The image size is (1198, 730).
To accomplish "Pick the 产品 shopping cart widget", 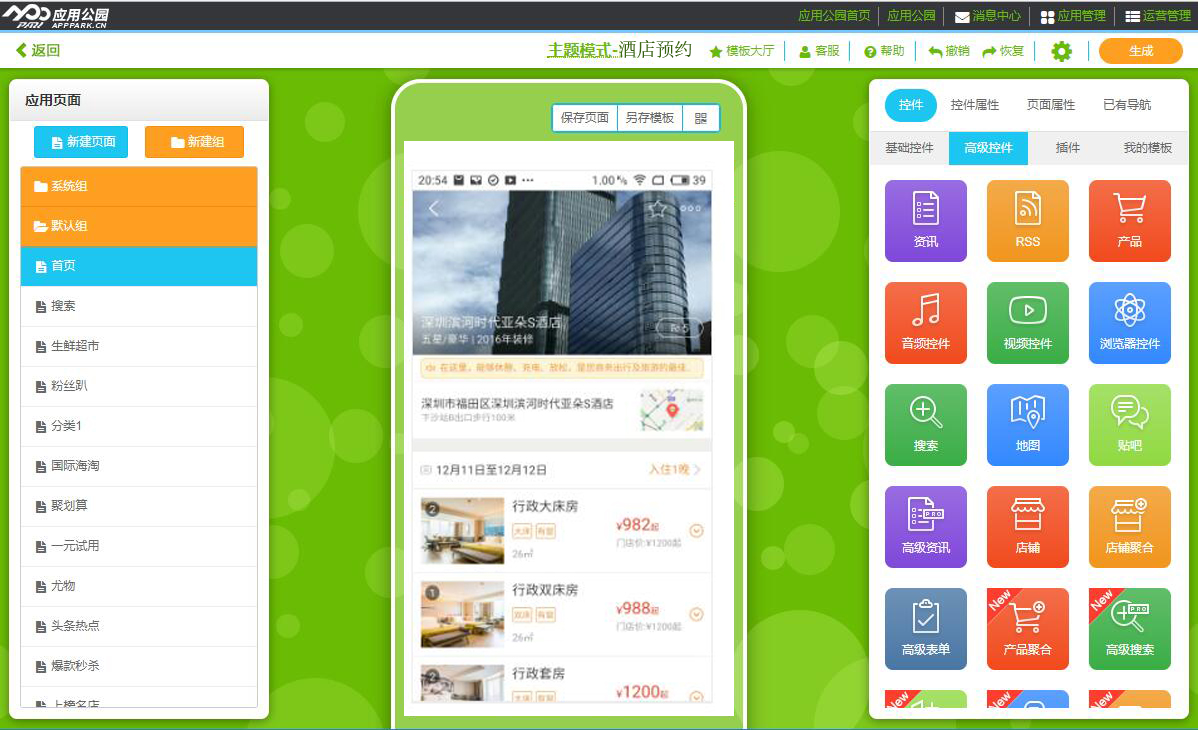I will pos(1129,220).
